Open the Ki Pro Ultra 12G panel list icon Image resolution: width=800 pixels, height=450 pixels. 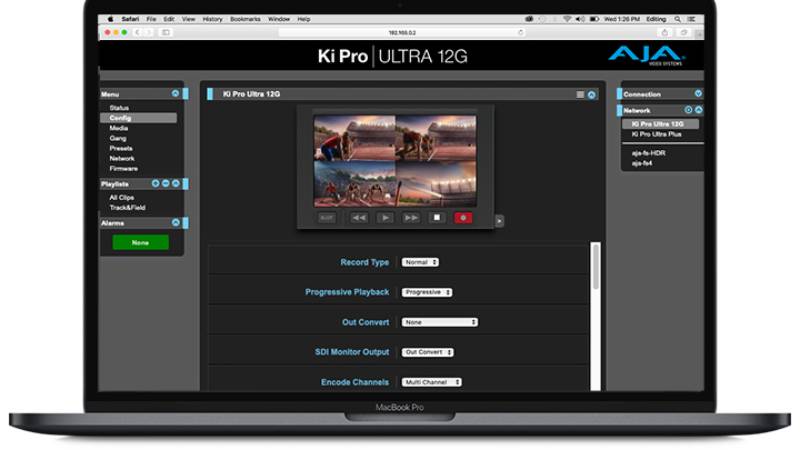tap(580, 94)
